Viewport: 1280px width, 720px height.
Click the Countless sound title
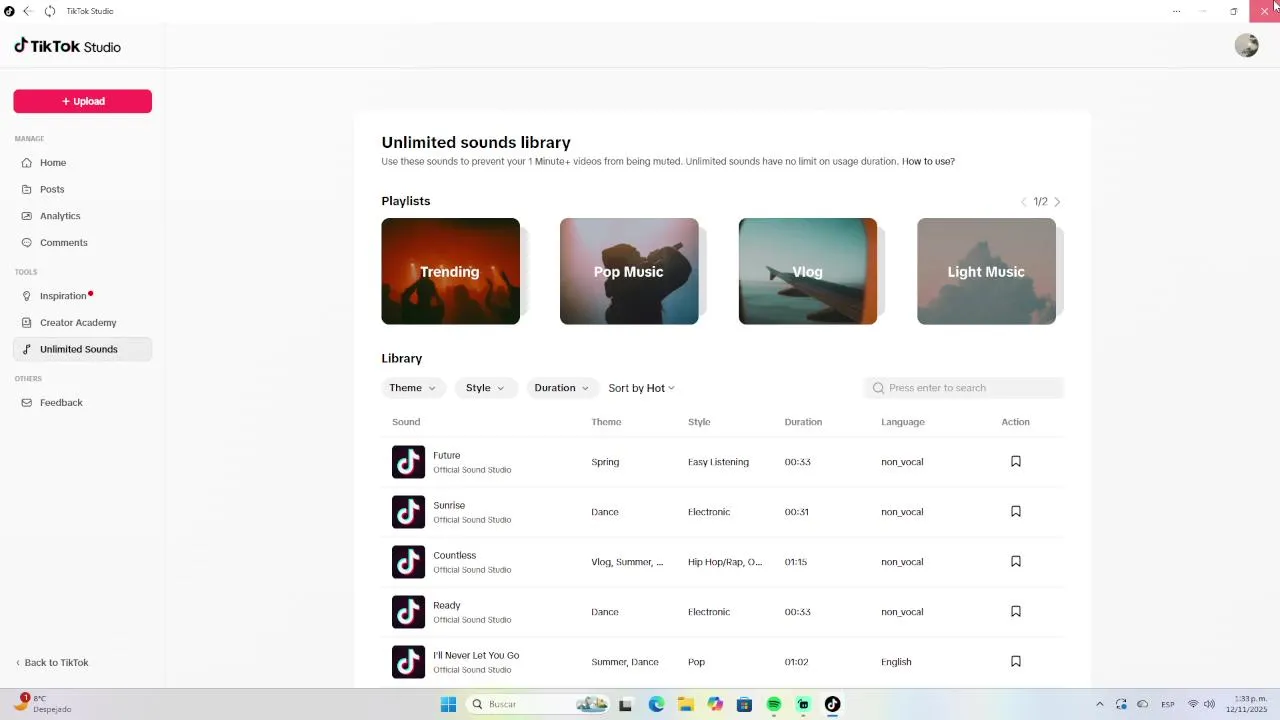(x=454, y=555)
